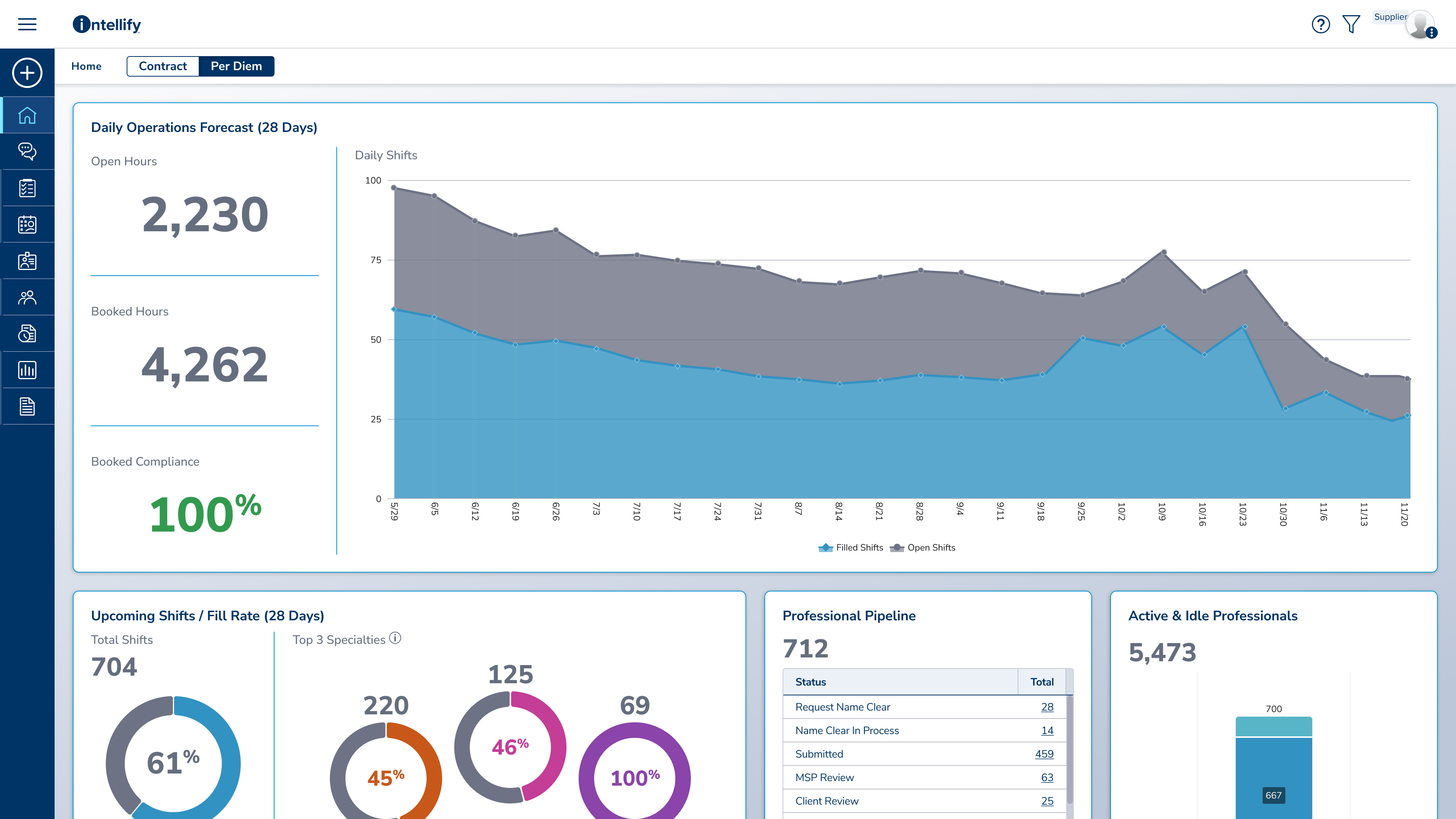
Task: Click the filter funnel icon
Action: [x=1351, y=24]
